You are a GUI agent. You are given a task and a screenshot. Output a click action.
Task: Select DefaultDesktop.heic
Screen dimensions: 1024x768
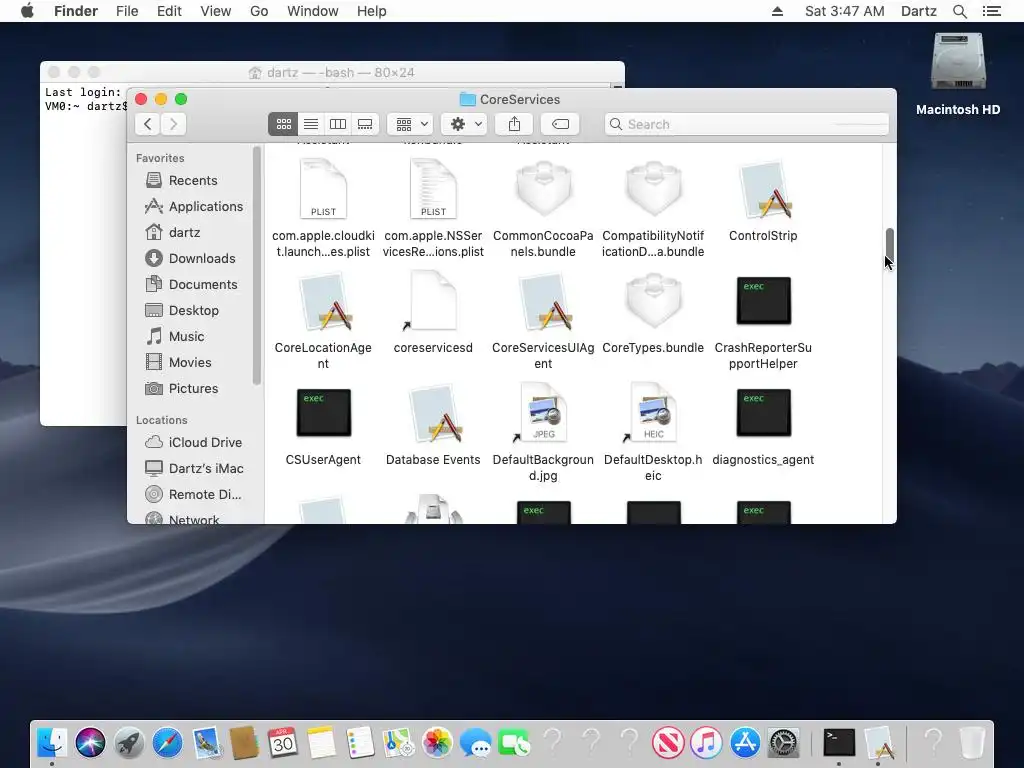(653, 434)
